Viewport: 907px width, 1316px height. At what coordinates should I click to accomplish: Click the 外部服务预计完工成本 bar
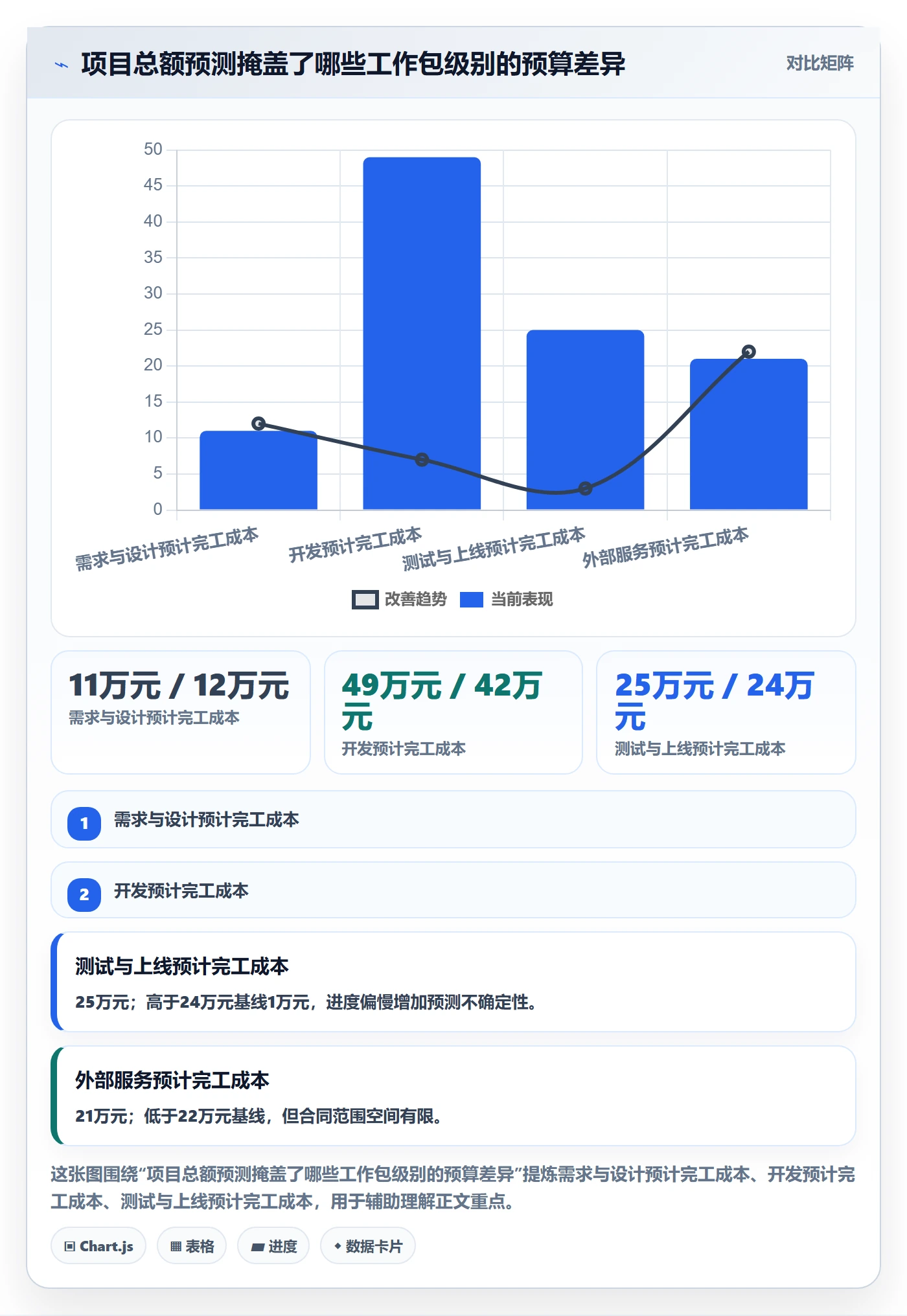[748, 434]
